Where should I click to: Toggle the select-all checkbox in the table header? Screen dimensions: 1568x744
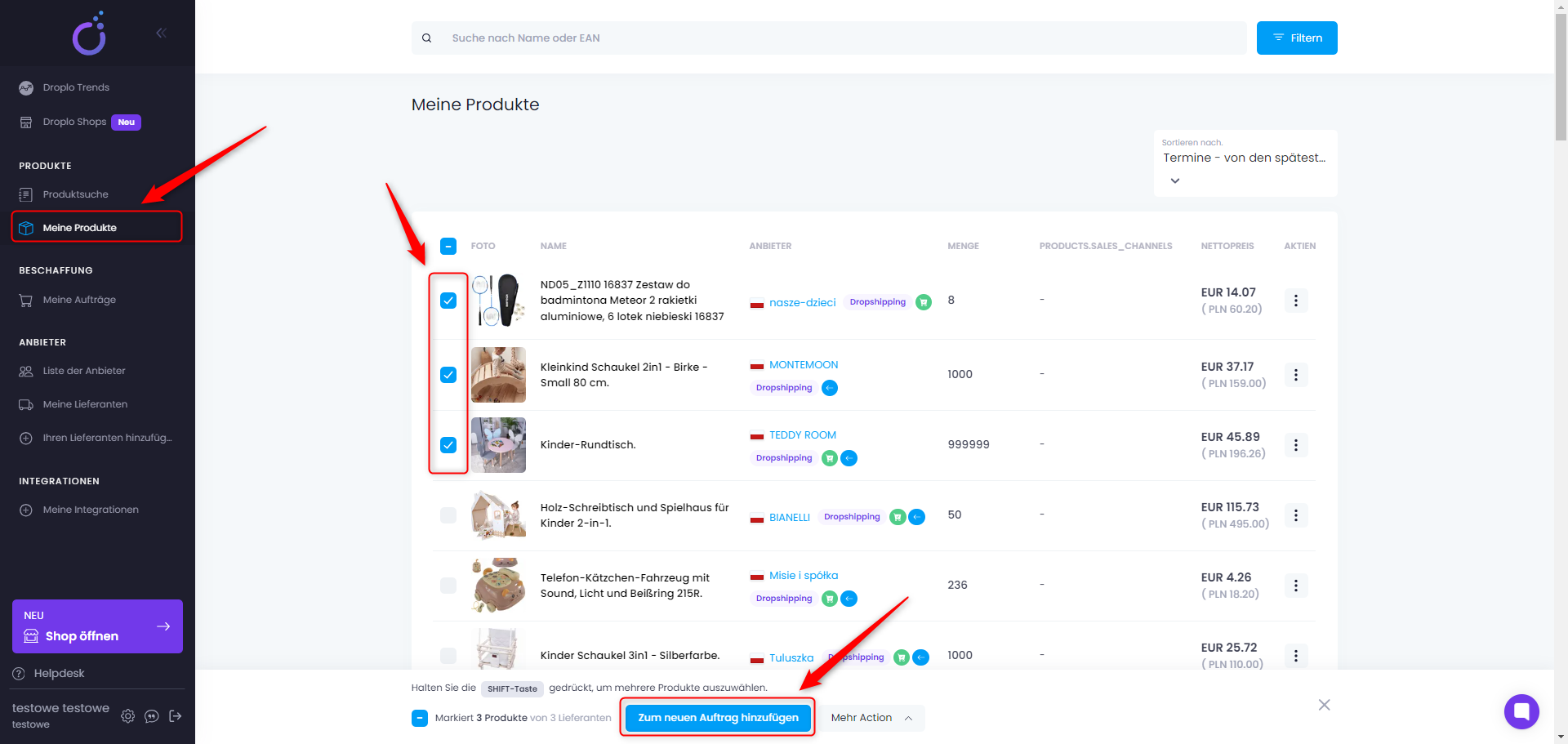tap(448, 246)
